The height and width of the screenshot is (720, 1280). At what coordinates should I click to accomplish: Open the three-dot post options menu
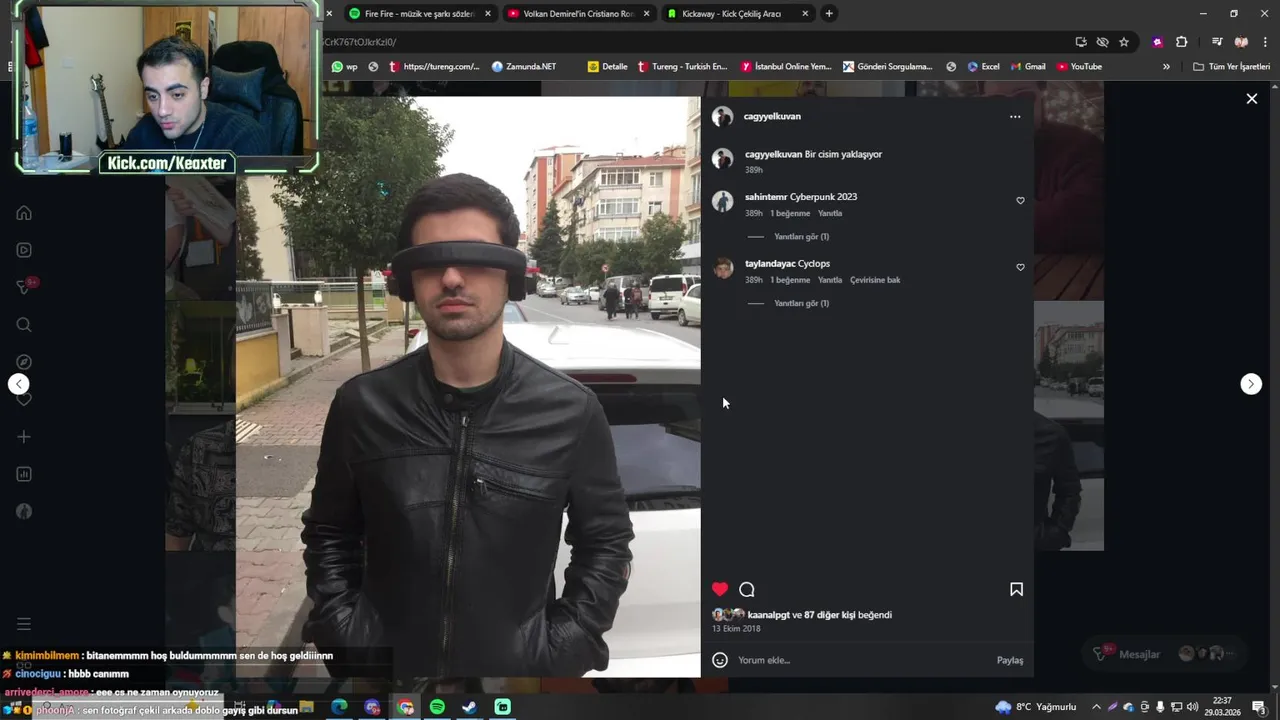(x=1015, y=117)
